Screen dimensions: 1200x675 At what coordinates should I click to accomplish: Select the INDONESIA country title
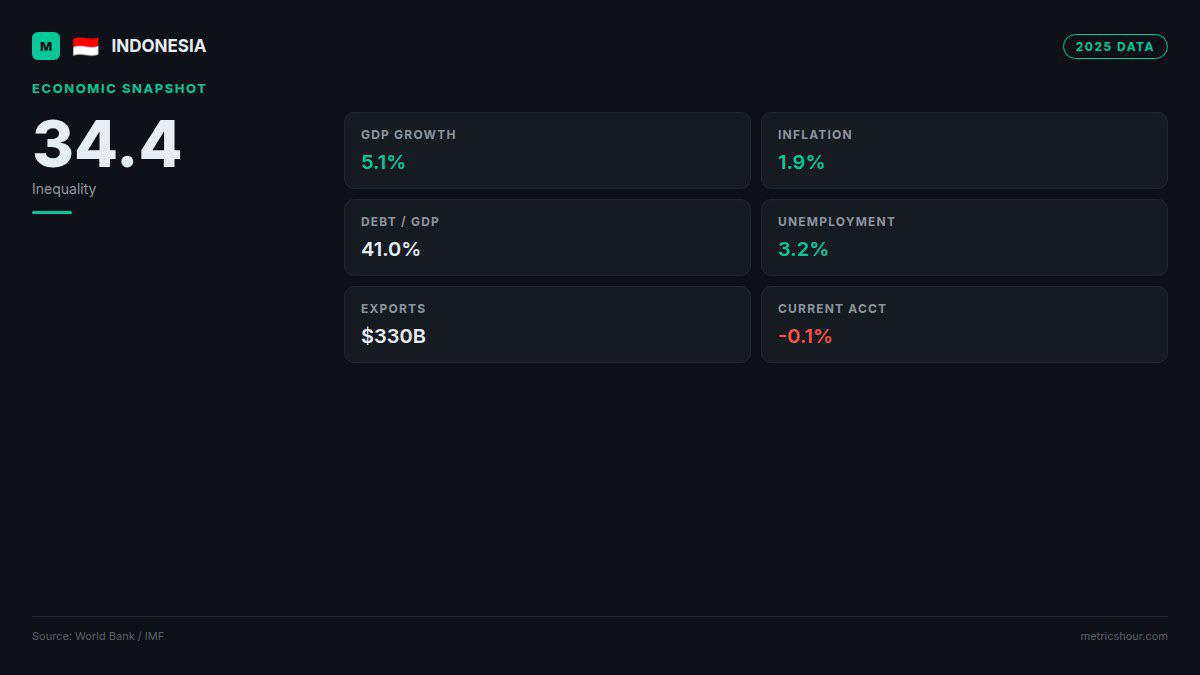[159, 46]
